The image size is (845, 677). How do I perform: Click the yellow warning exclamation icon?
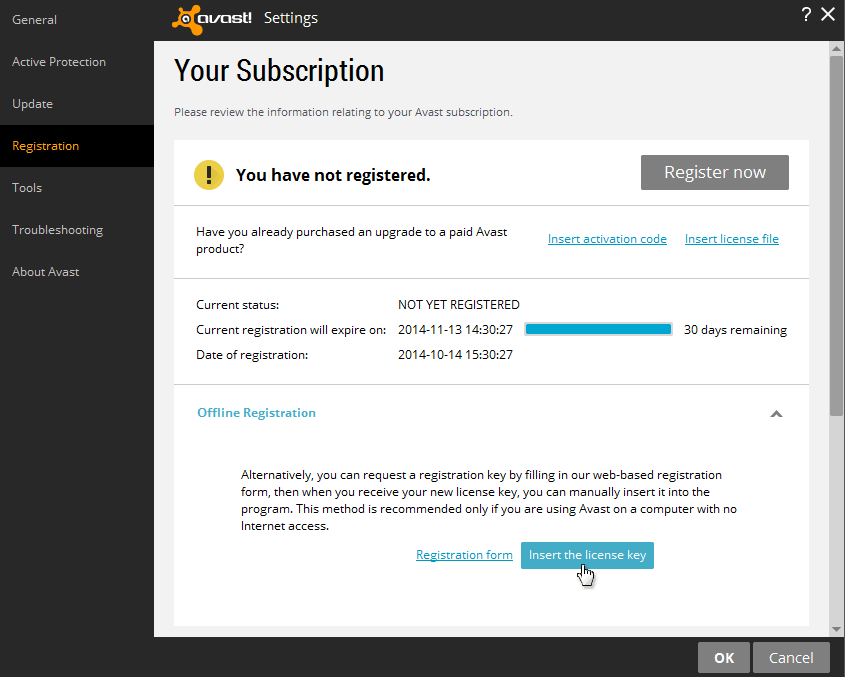point(209,175)
